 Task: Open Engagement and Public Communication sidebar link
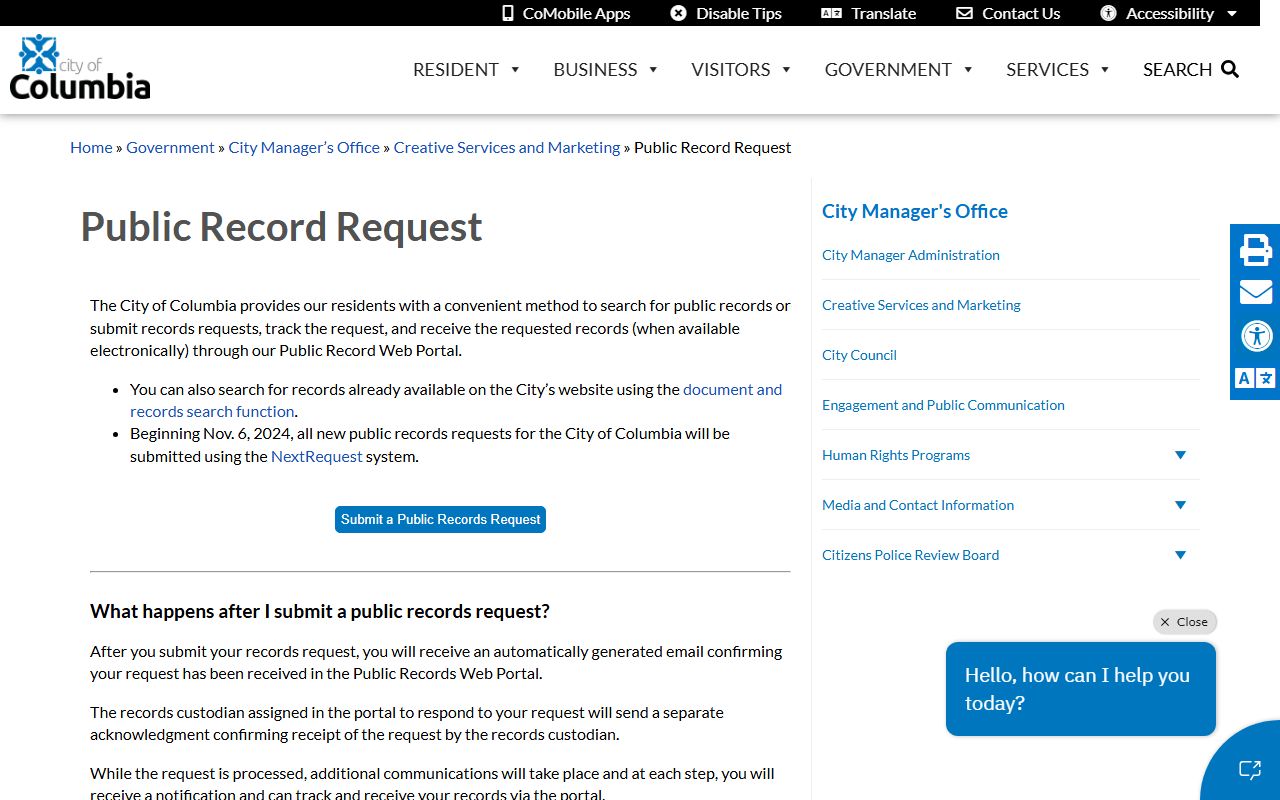(943, 405)
